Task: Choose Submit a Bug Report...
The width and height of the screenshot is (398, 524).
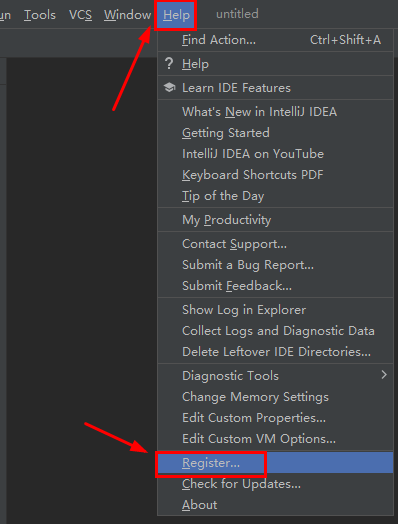Action: tap(275, 265)
